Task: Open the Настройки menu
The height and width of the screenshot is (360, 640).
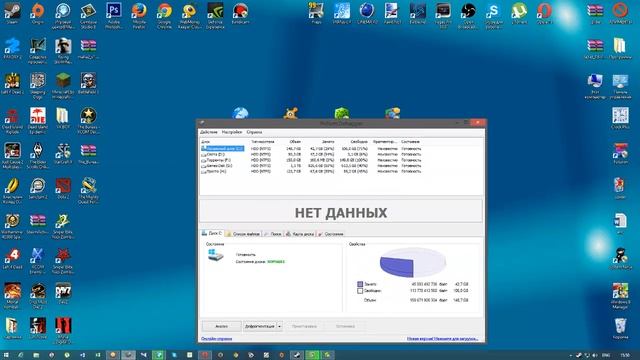Action: (232, 132)
